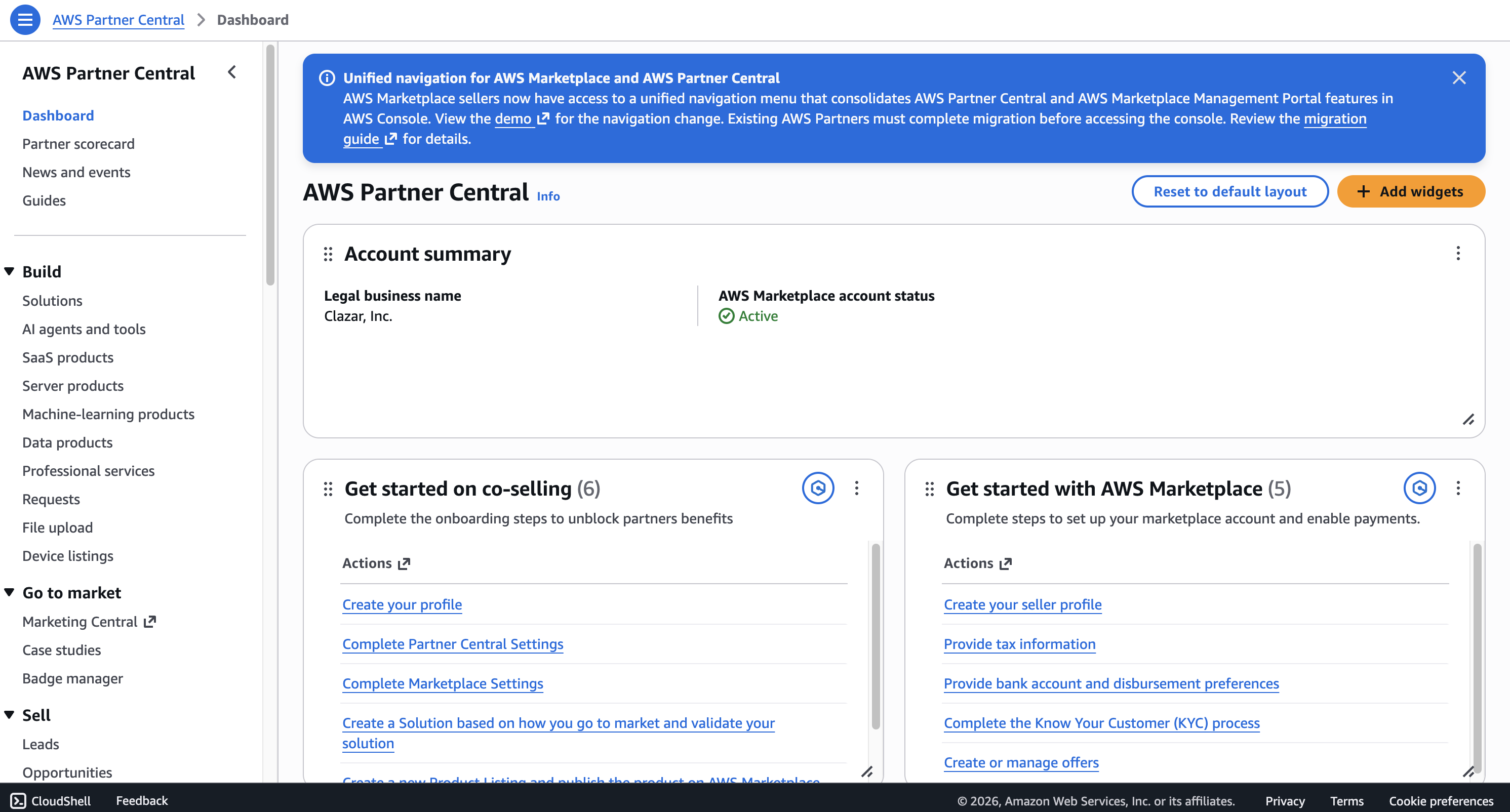Open AI agents and tools
The image size is (1510, 812).
[84, 329]
